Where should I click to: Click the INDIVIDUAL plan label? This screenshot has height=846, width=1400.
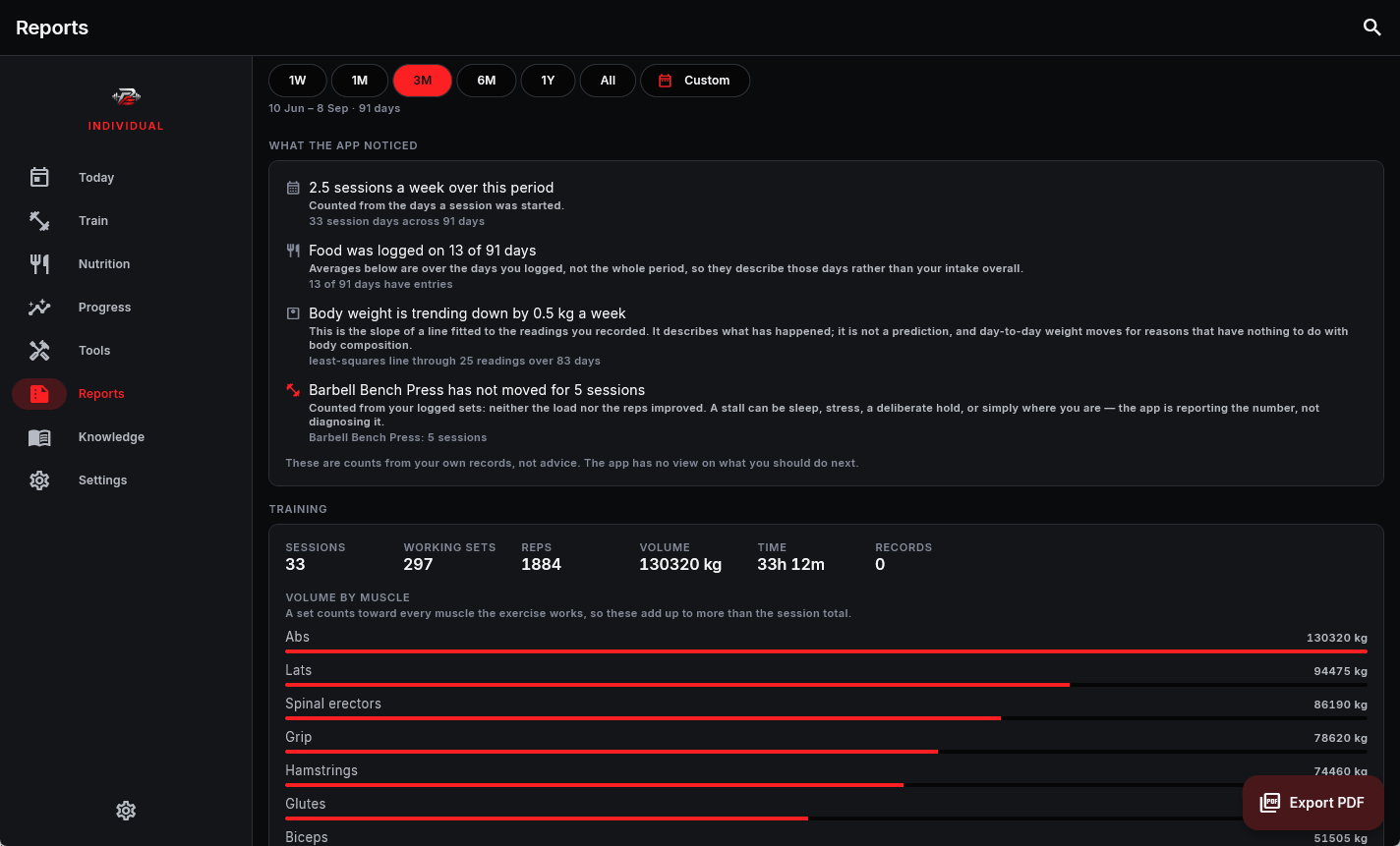(x=126, y=126)
